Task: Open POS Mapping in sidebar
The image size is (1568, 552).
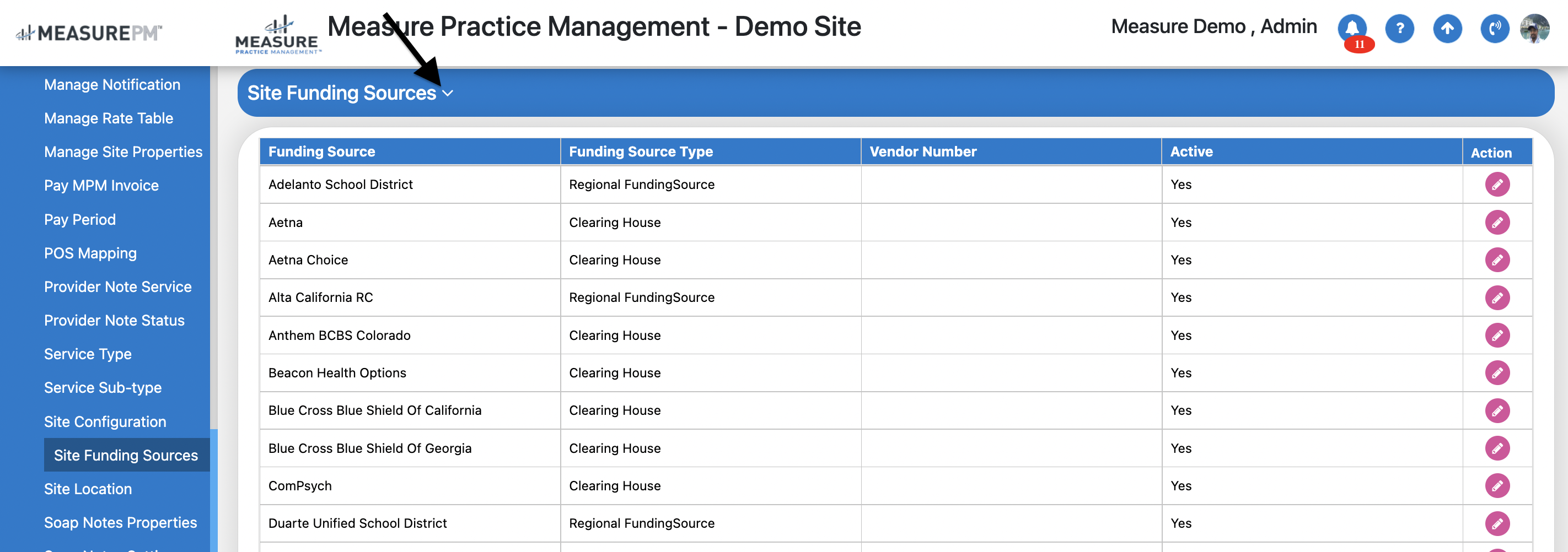Action: point(90,253)
